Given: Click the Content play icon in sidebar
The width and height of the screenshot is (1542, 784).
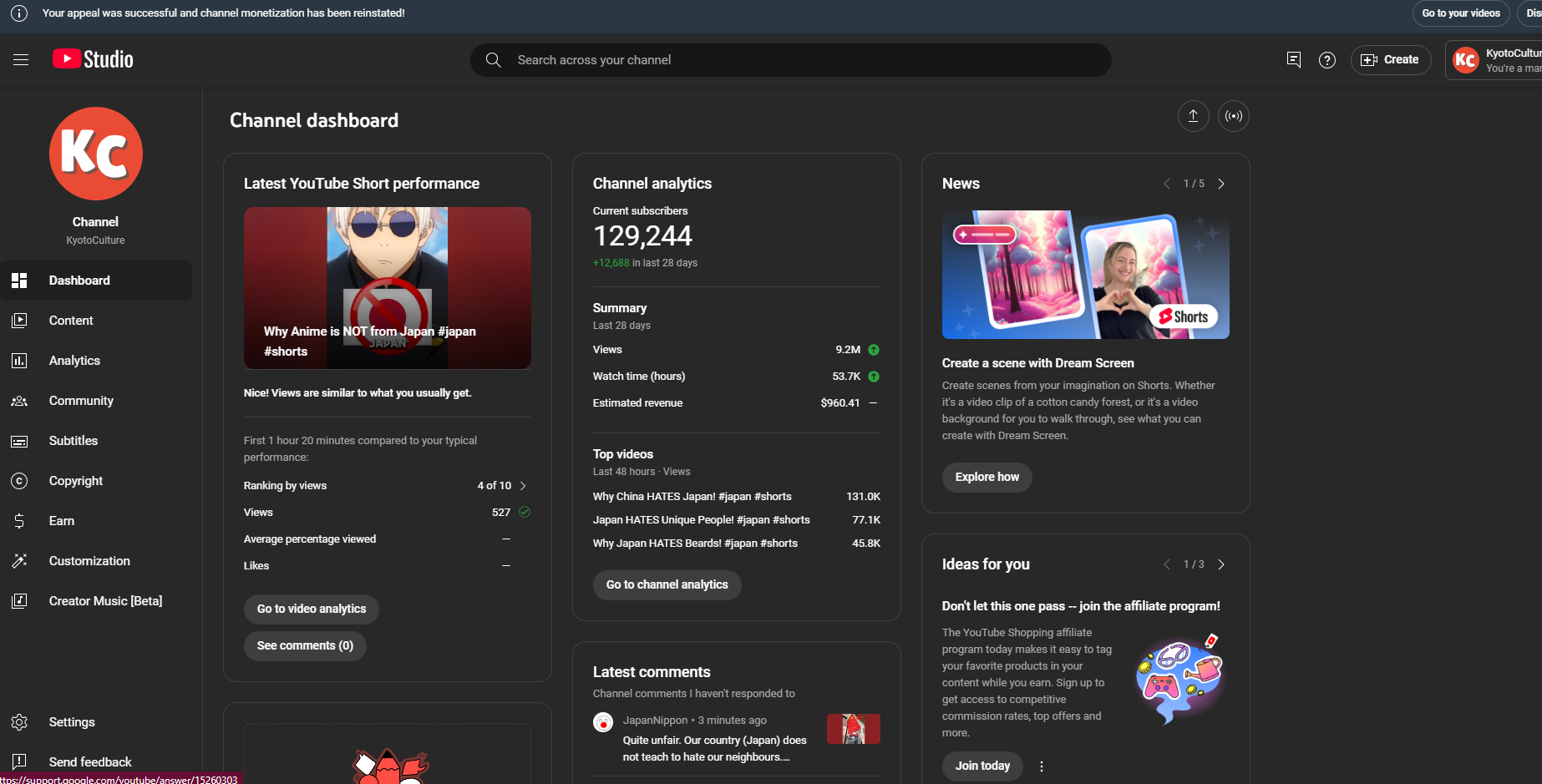Looking at the screenshot, I should (x=20, y=321).
